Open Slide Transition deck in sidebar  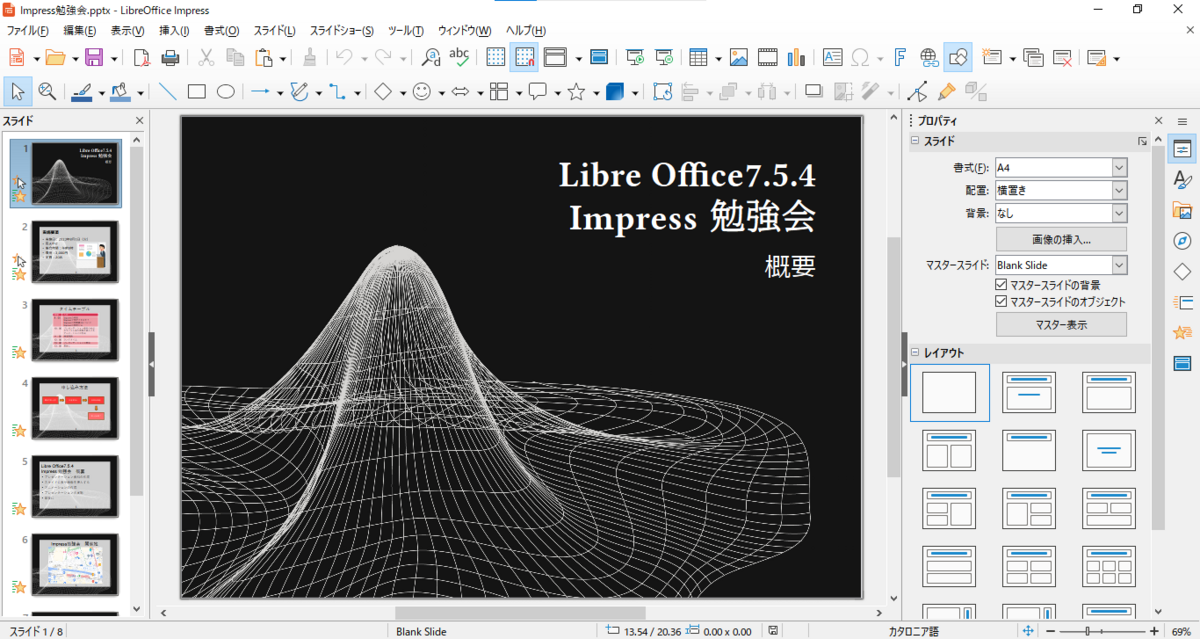point(1182,302)
